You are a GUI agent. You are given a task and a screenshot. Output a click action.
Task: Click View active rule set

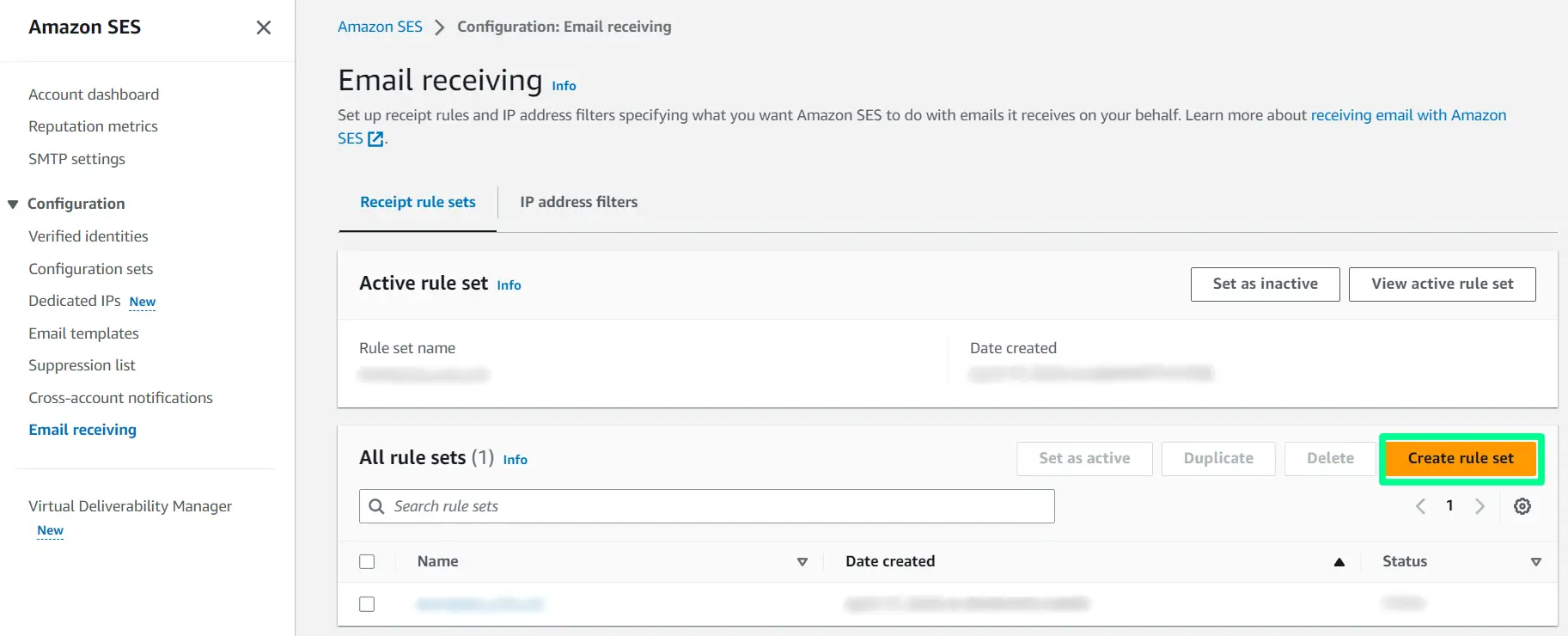(1442, 284)
